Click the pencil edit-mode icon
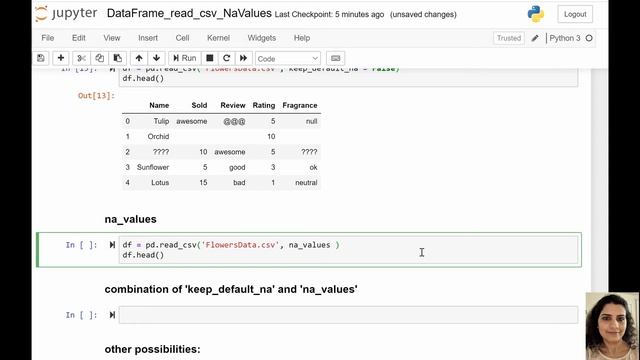640x360 pixels. [535, 38]
